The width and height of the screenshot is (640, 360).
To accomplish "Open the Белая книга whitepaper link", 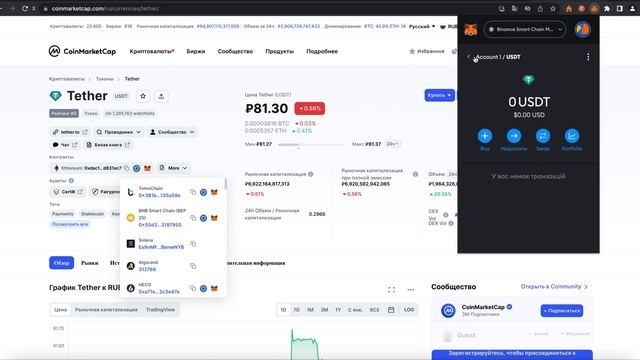I will click(x=108, y=145).
